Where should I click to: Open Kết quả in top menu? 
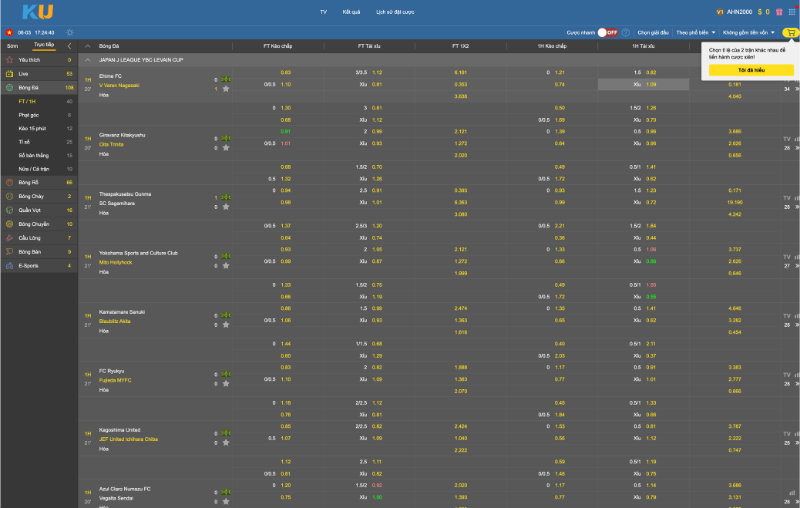tap(351, 12)
